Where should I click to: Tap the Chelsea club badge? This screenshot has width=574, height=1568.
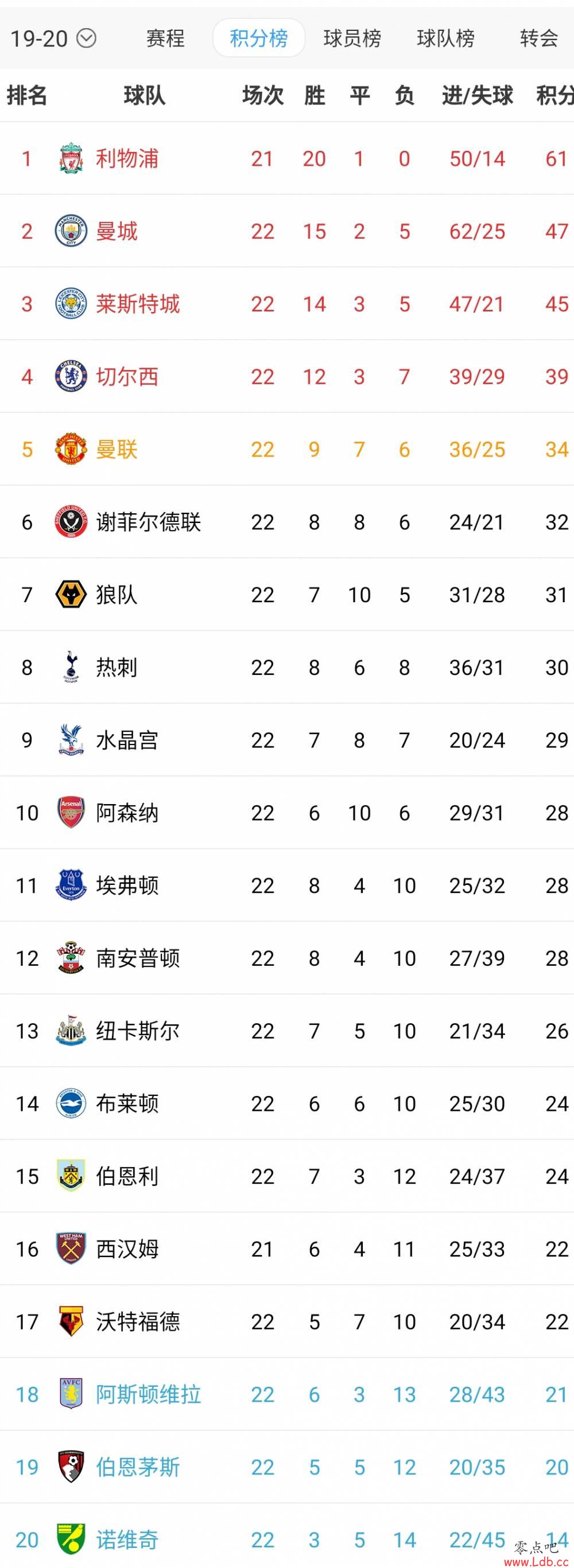(71, 376)
